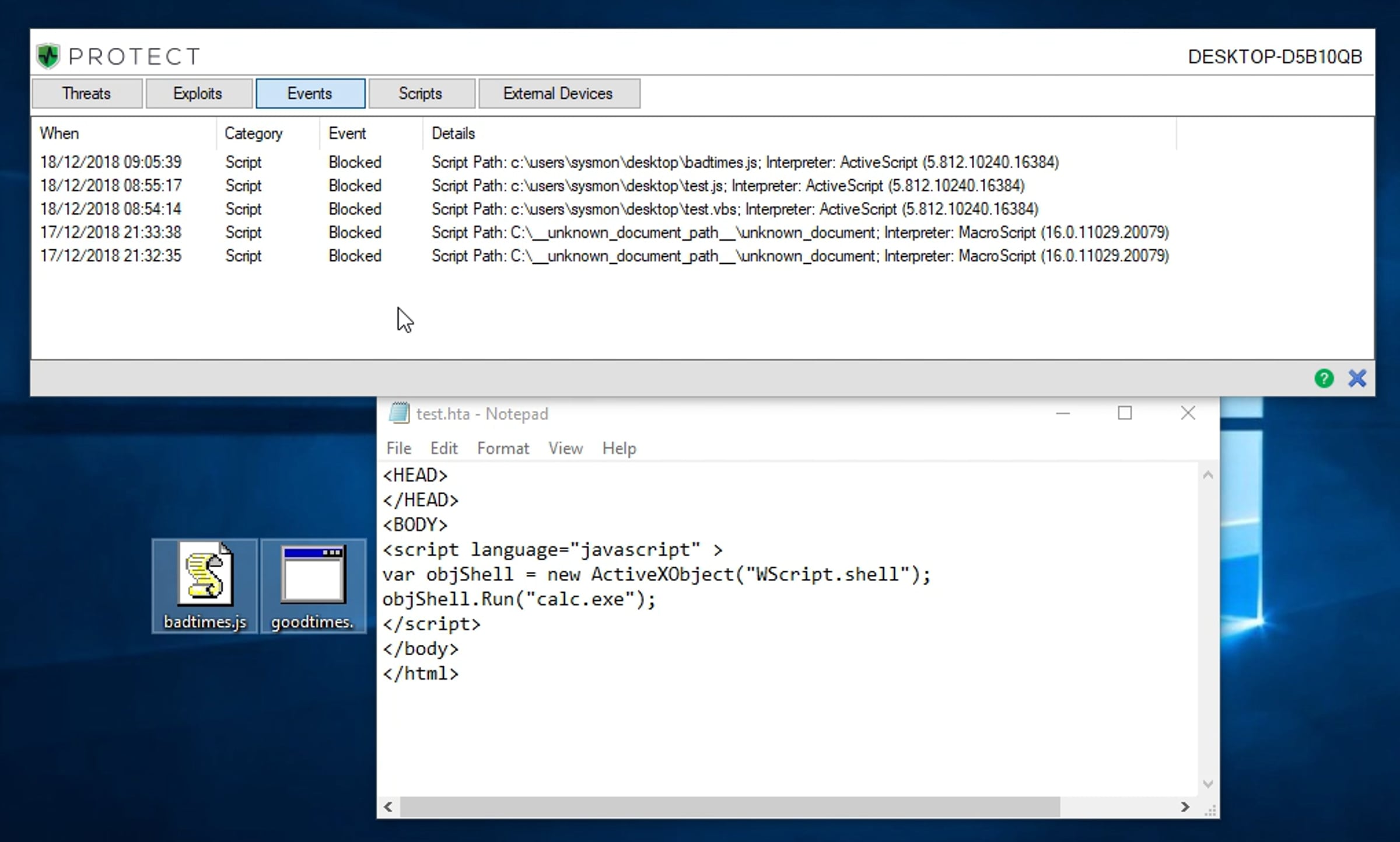Place cursor on the script language="javascript" line
Screen dimensions: 1400x842
pyautogui.click(x=552, y=550)
